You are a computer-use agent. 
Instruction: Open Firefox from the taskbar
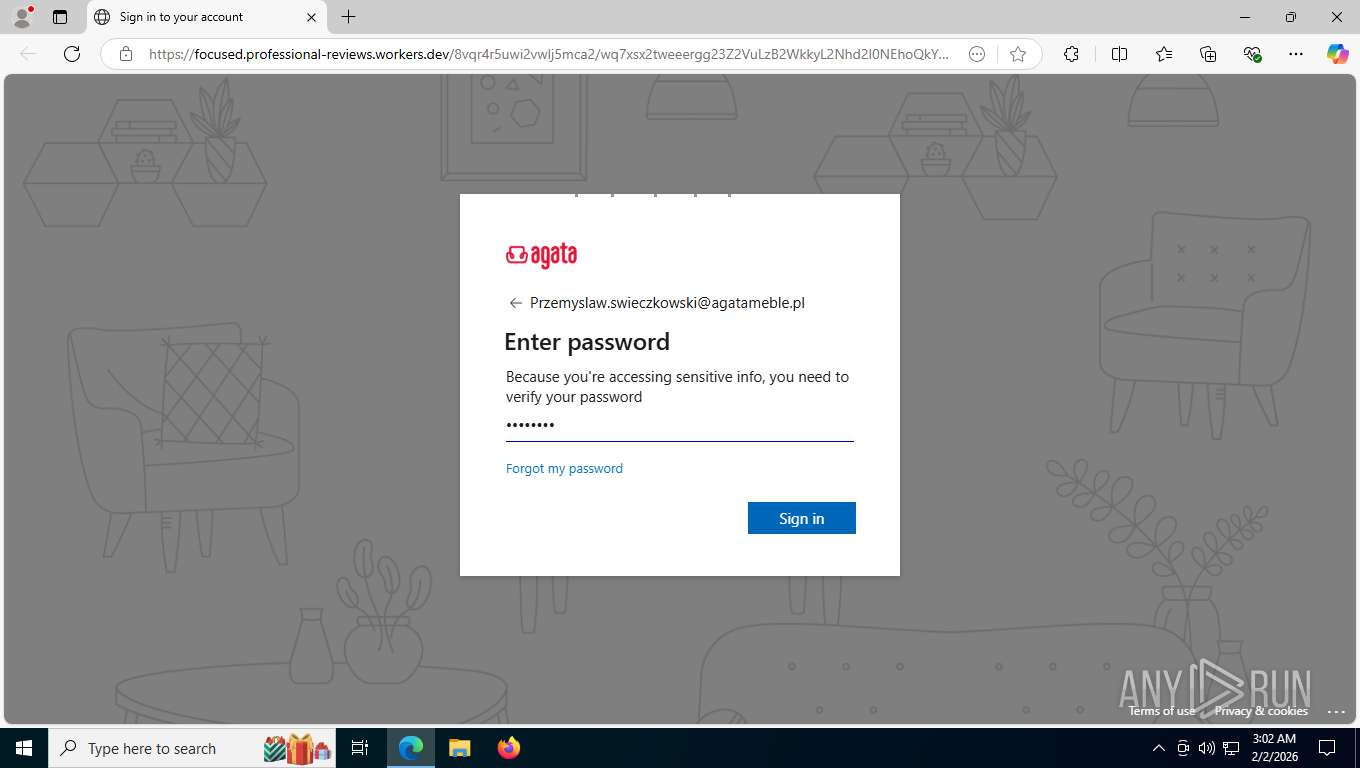pyautogui.click(x=509, y=748)
